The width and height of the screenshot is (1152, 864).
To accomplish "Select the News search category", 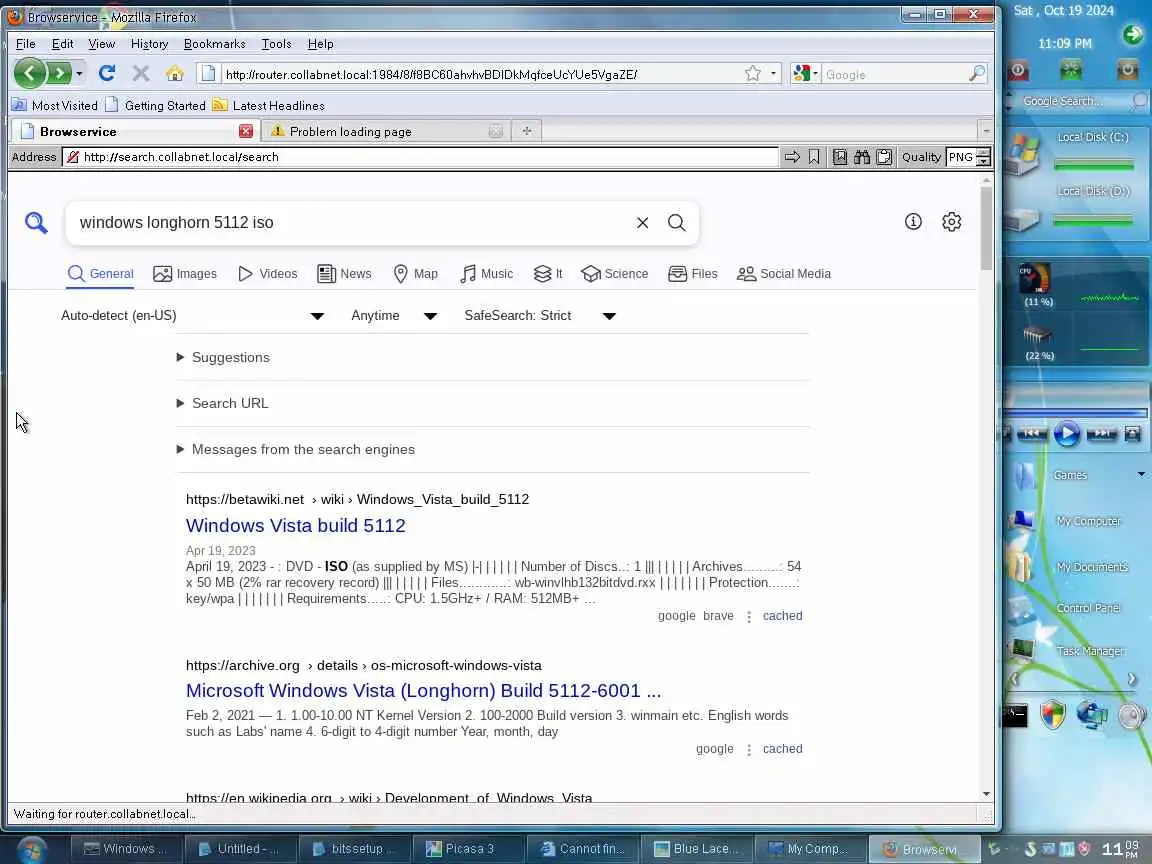I will tap(344, 274).
